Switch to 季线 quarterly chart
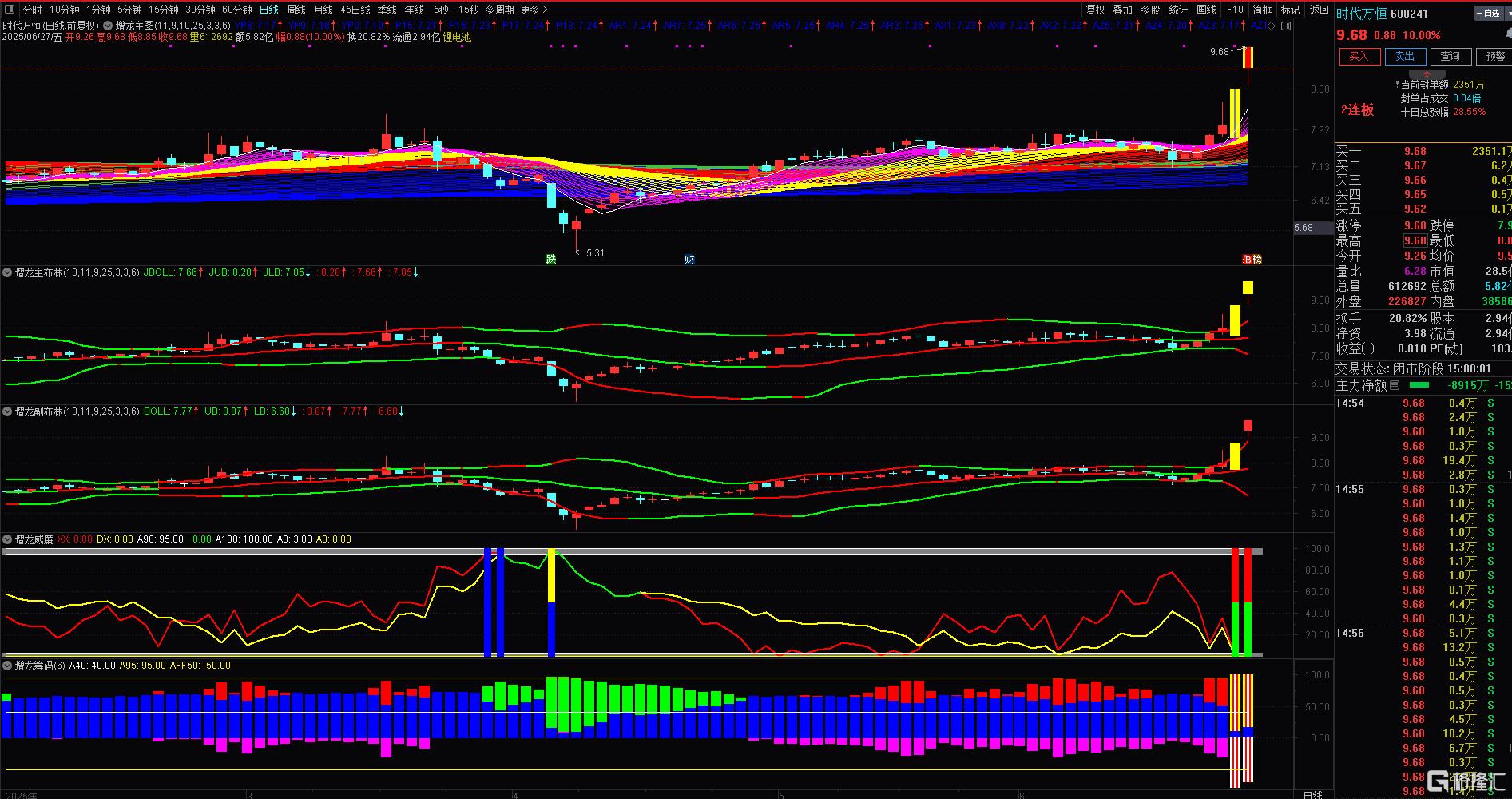1512x799 pixels. (x=387, y=10)
